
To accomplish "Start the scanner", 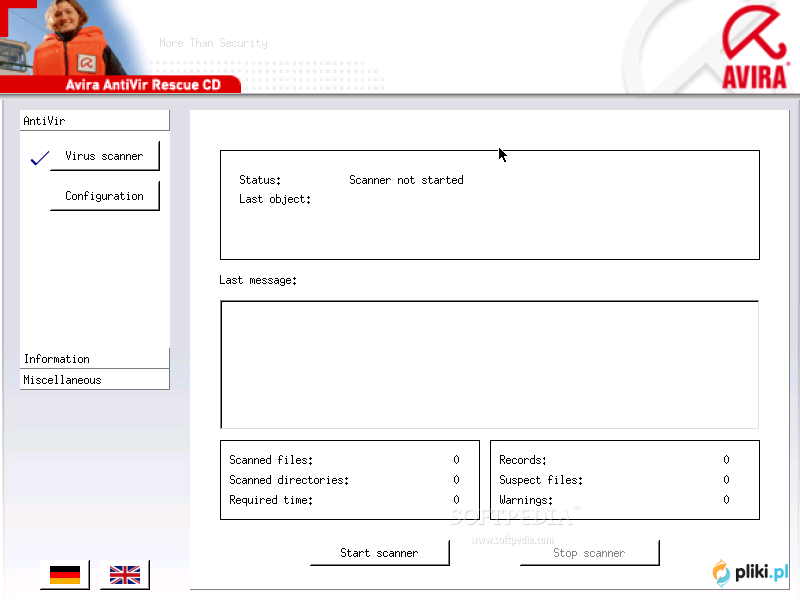I will tap(380, 553).
